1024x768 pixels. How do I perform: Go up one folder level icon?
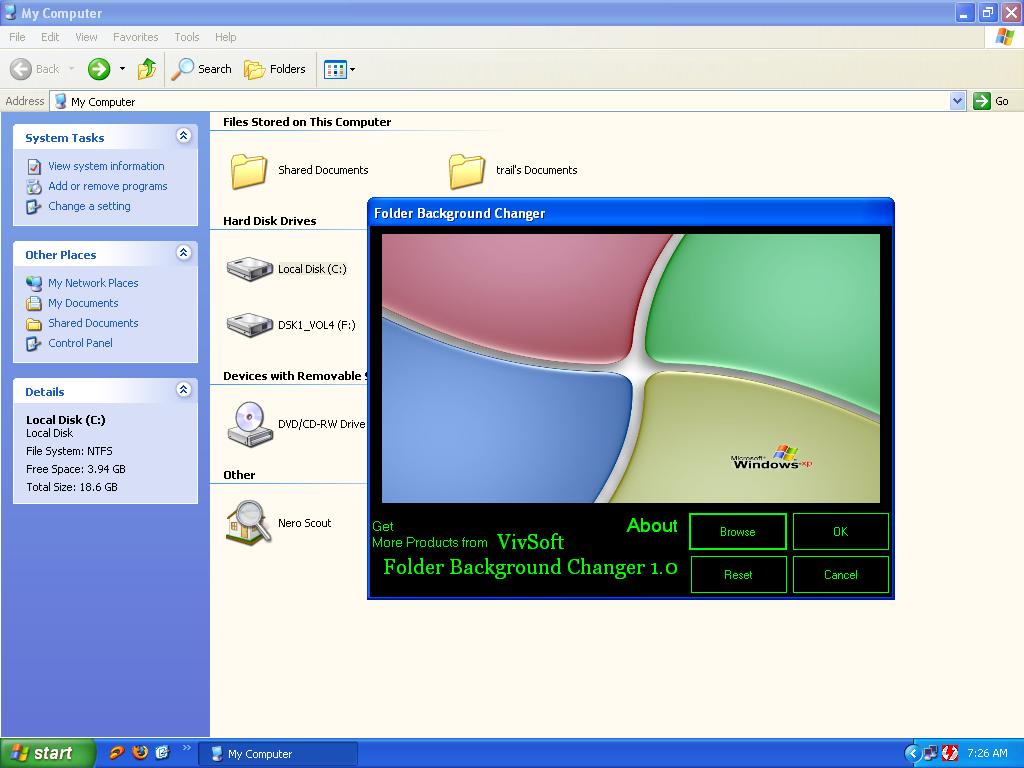pos(147,69)
